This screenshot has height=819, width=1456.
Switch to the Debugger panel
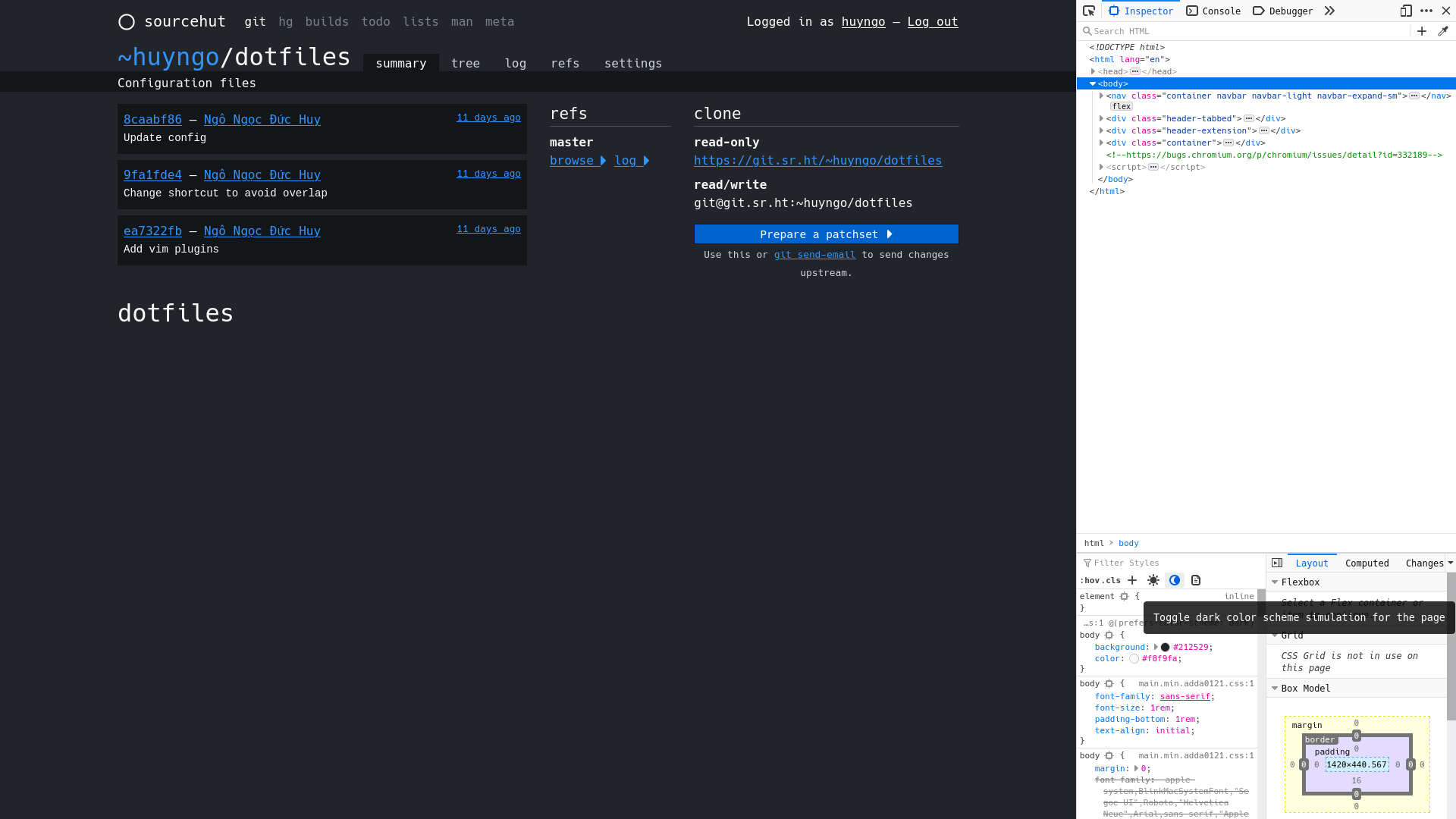pos(1282,11)
